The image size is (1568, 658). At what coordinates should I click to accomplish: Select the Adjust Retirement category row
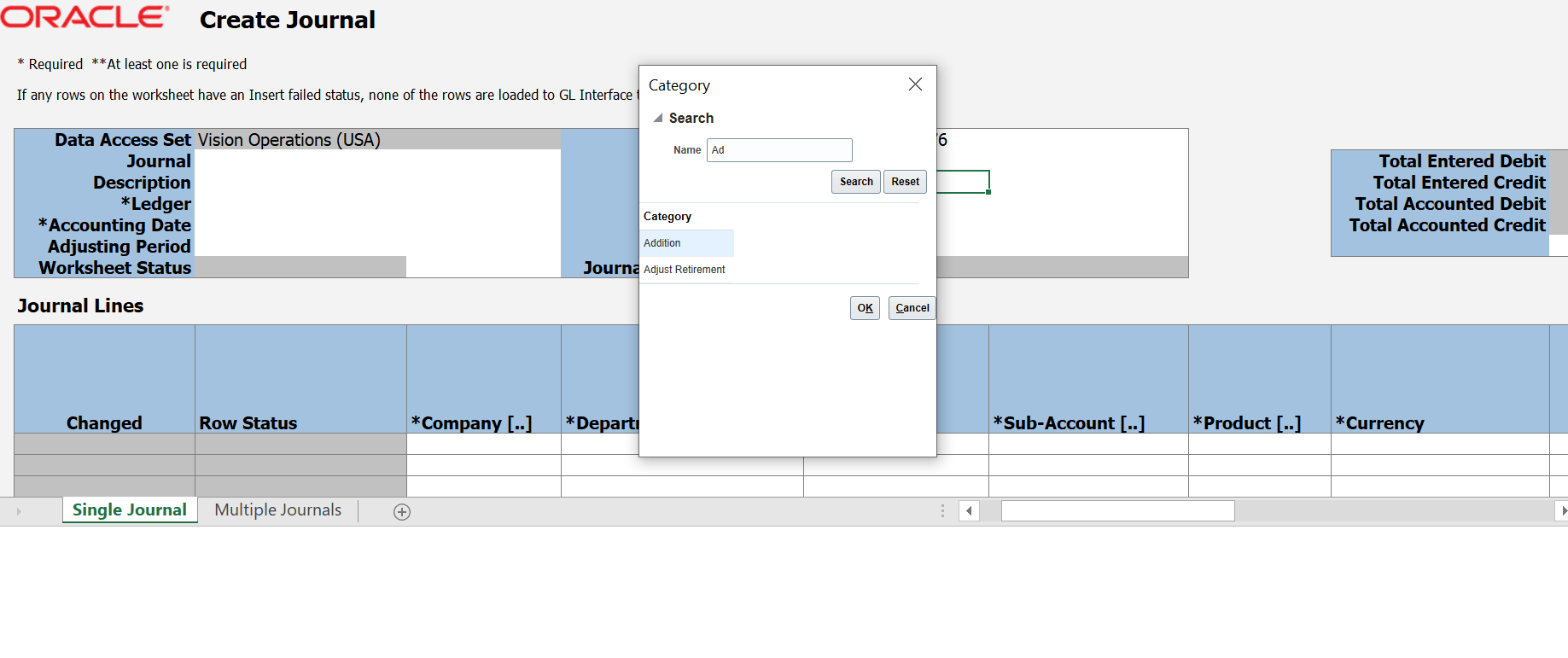(686, 270)
